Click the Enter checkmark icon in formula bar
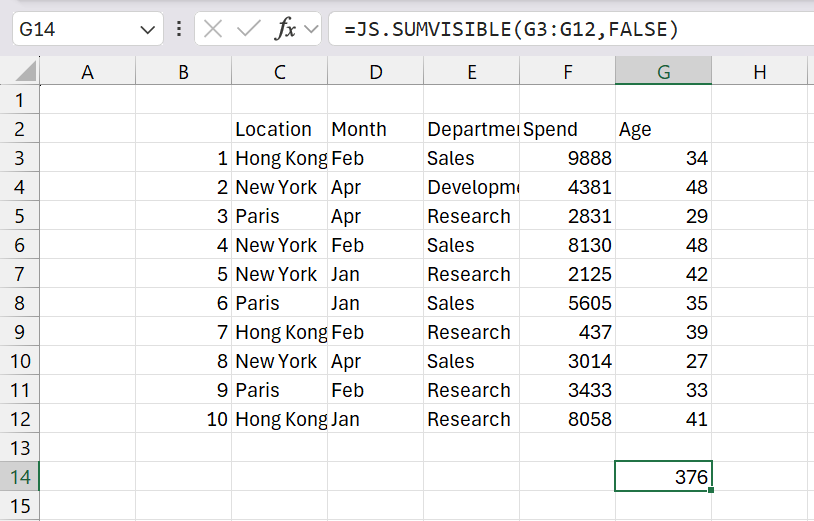Viewport: 814px width, 521px height. coord(248,29)
